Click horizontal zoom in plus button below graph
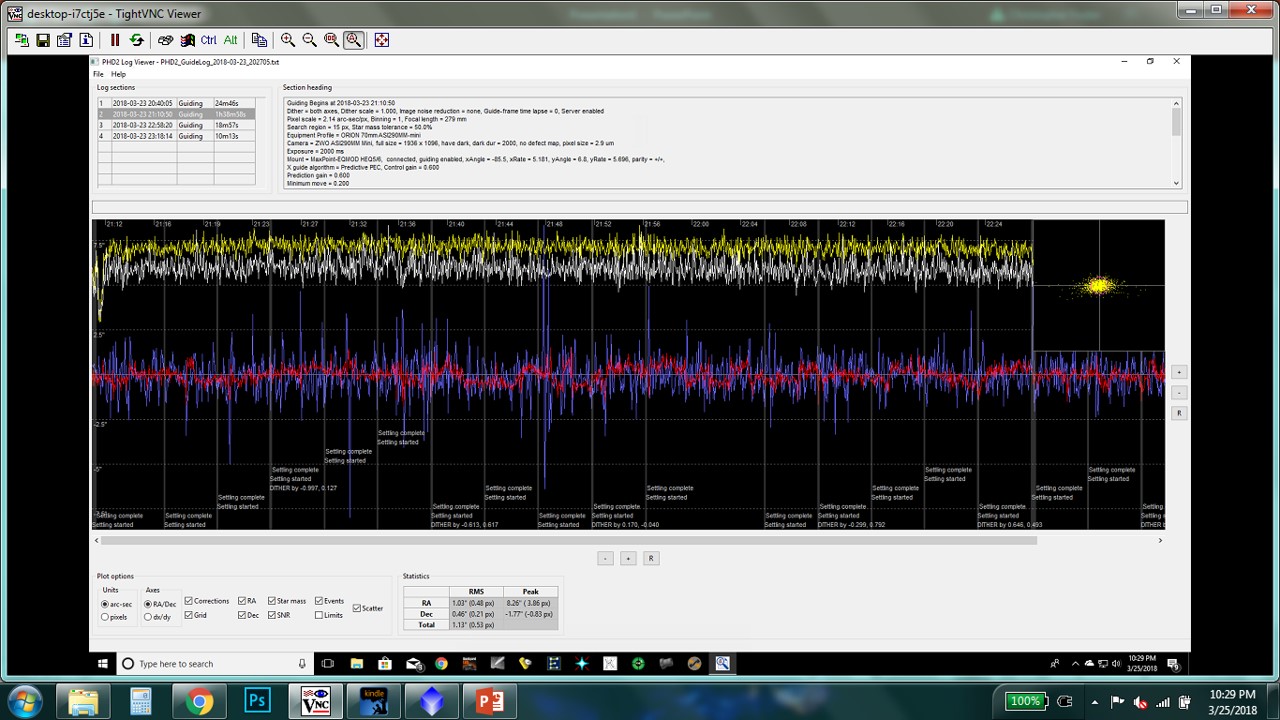 [x=628, y=558]
